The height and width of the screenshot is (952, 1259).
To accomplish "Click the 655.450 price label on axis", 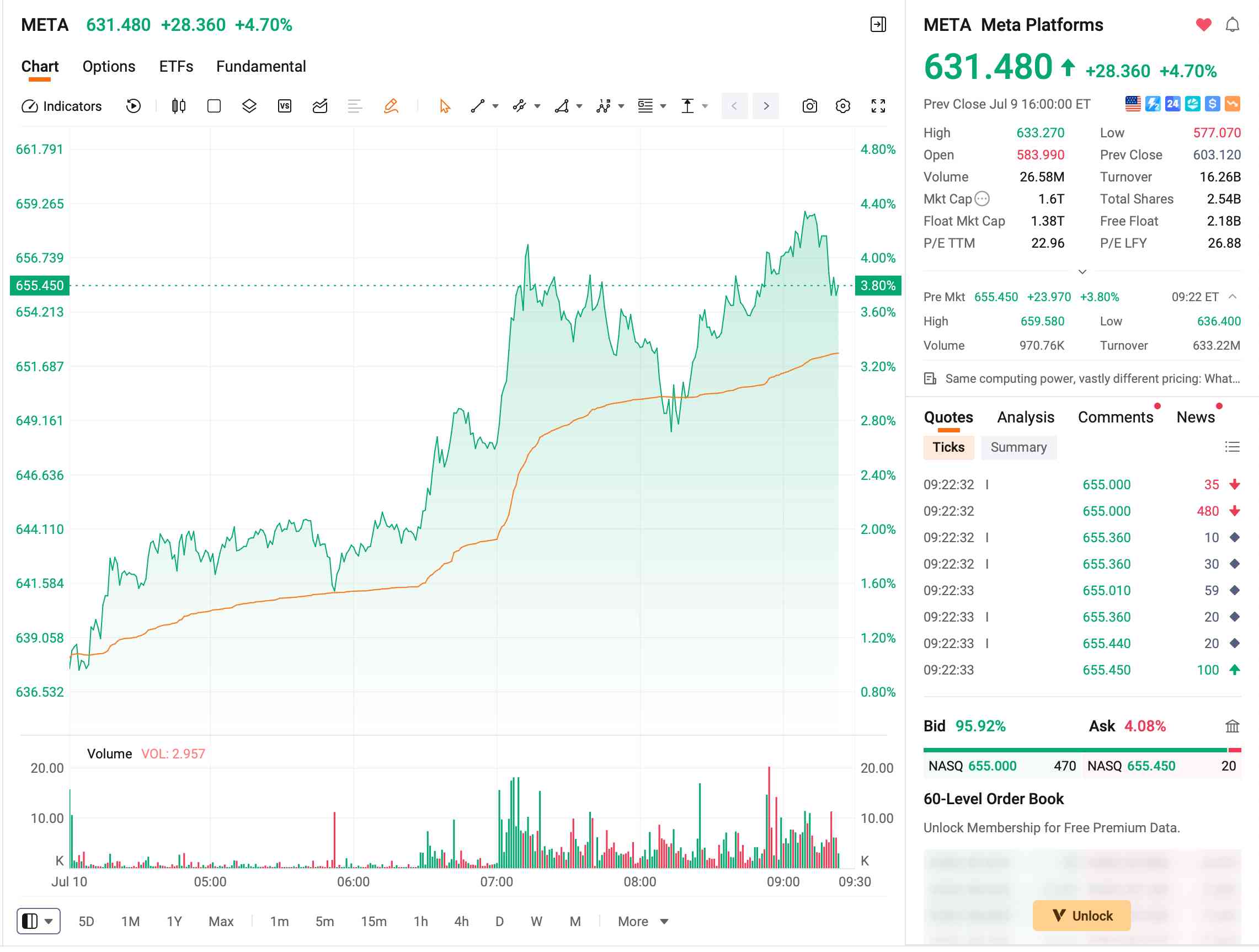I will pyautogui.click(x=40, y=286).
